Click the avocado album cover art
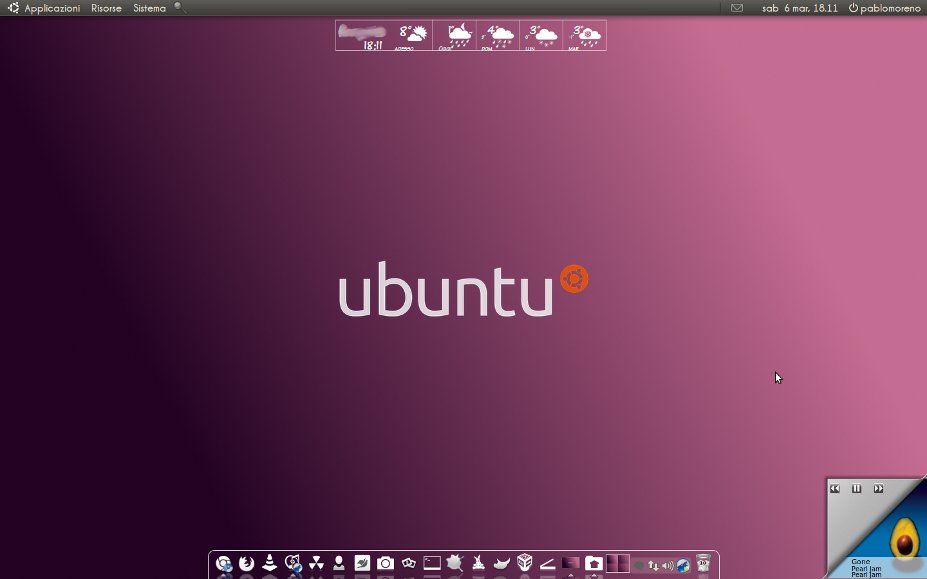927x579 pixels. click(x=905, y=538)
